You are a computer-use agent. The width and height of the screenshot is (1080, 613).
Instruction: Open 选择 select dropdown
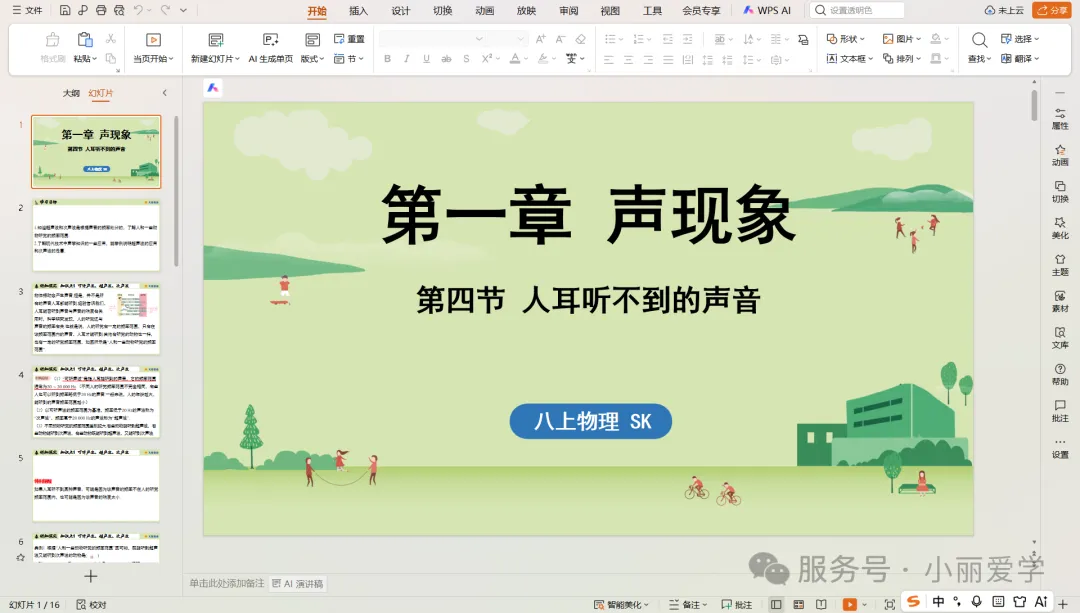click(x=1020, y=39)
